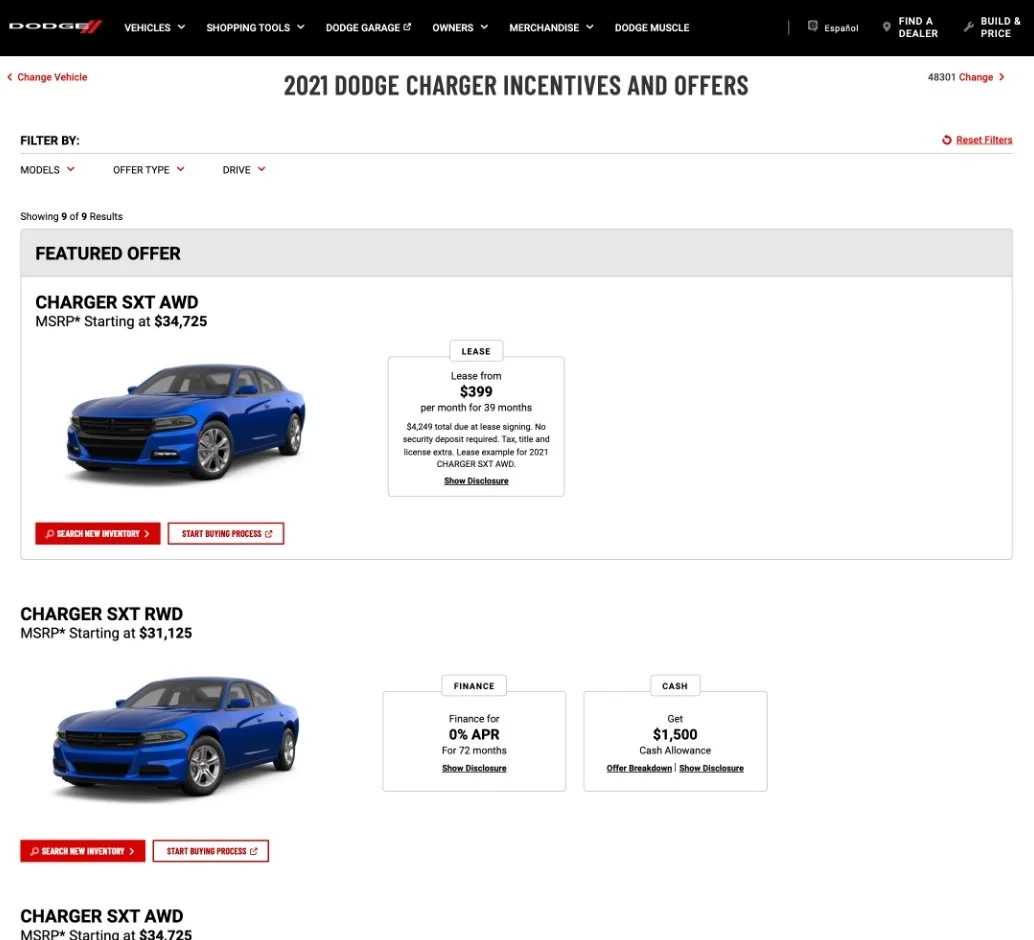The height and width of the screenshot is (940, 1034).
Task: Click the 0% APR text
Action: pyautogui.click(x=474, y=735)
